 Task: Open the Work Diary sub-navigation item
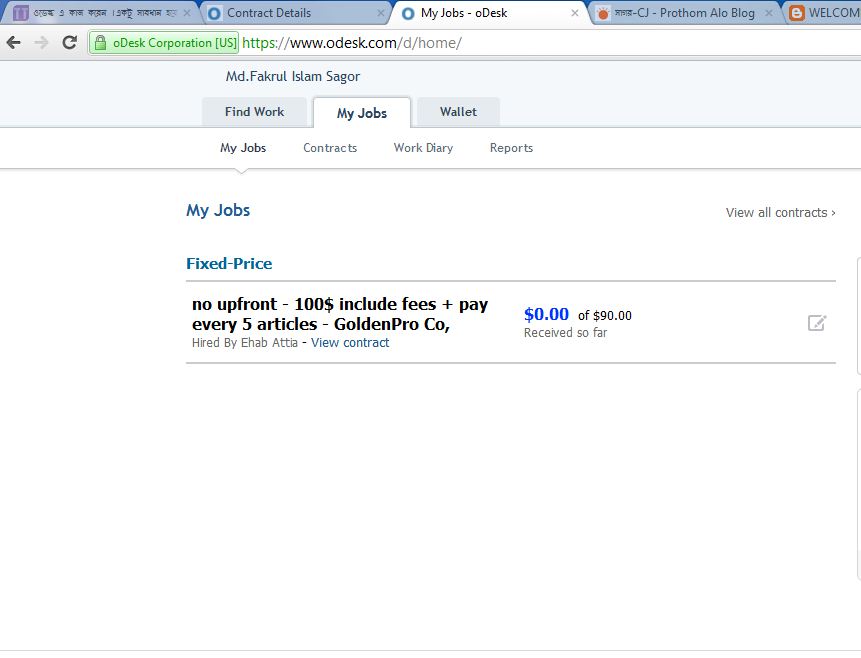coord(423,148)
